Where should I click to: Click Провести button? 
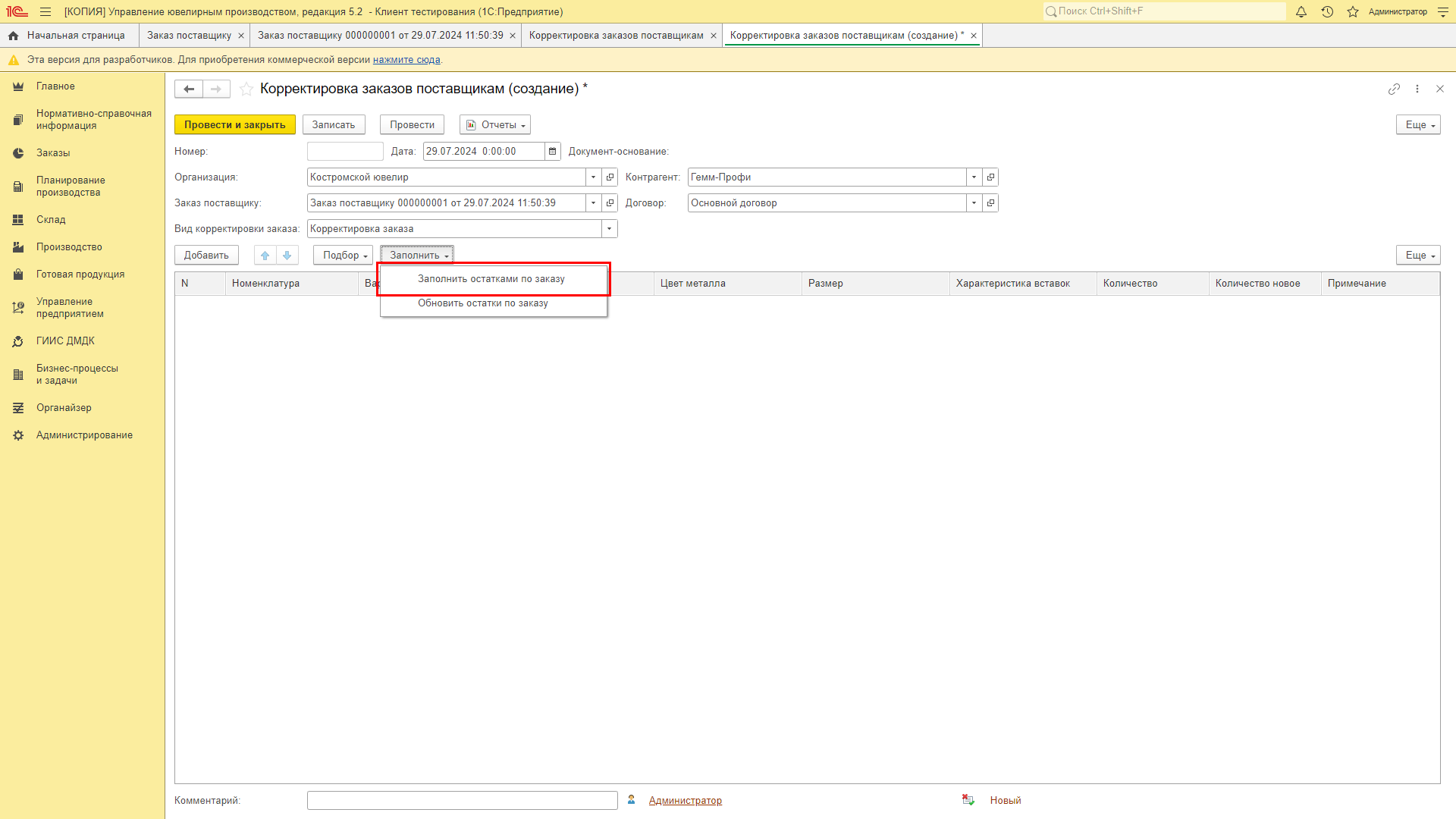click(413, 125)
